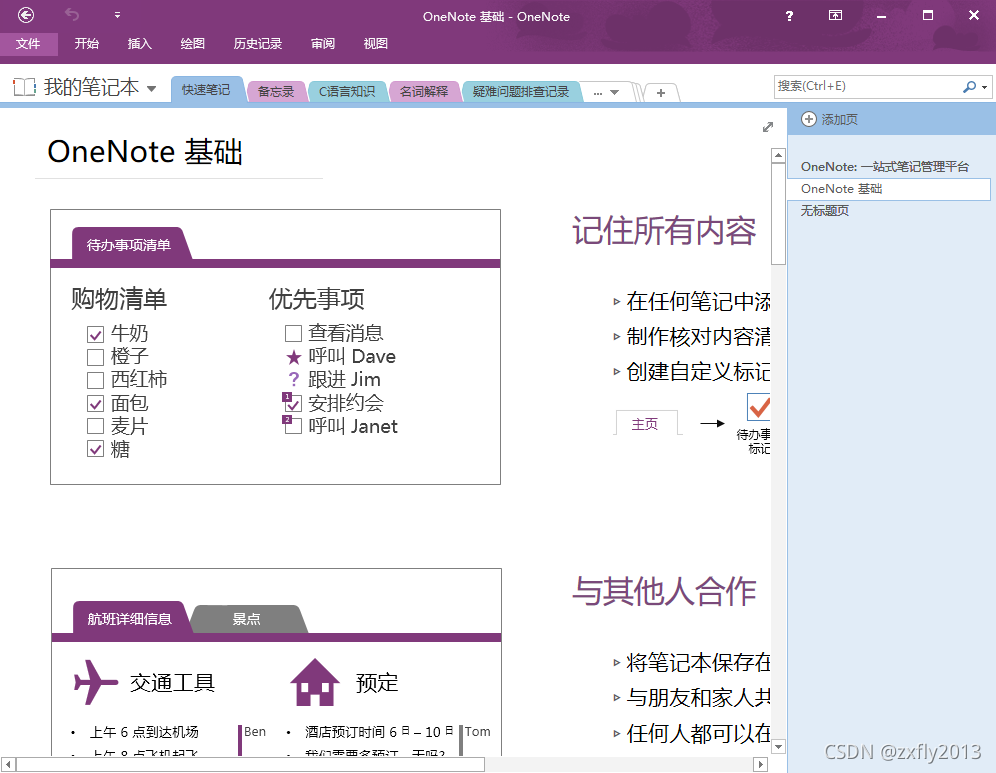Click the plus tab to create new section
The width and height of the screenshot is (996, 773).
(x=660, y=92)
